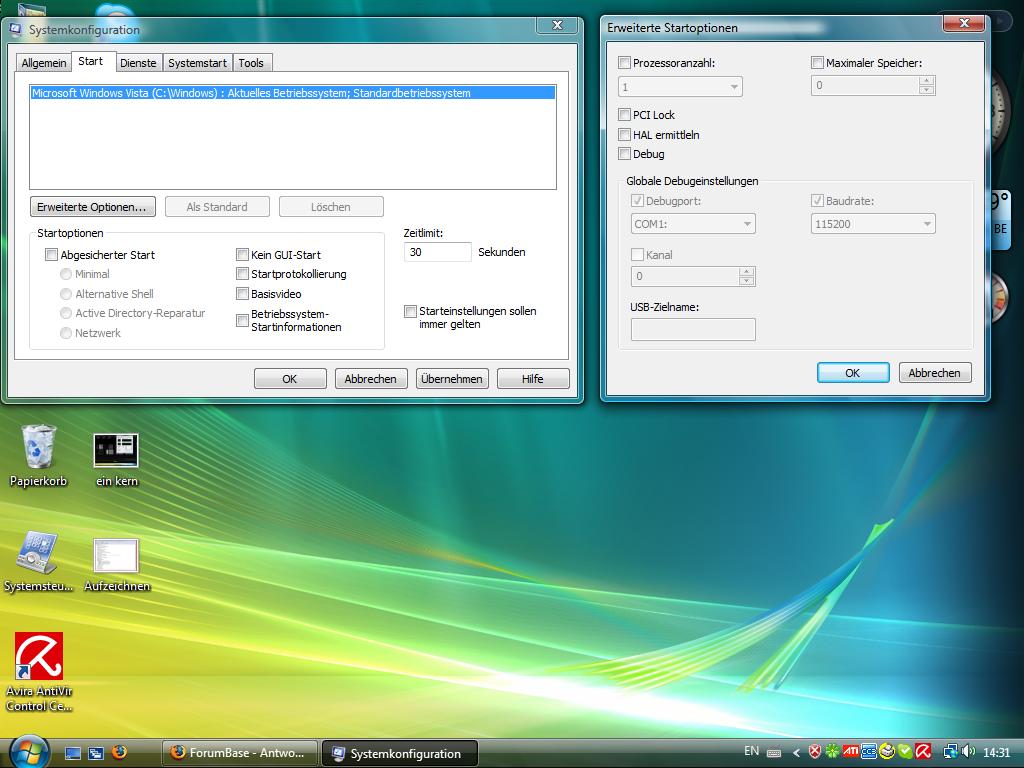This screenshot has width=1024, height=768.
Task: Check HAL ermitteln option
Action: (624, 135)
